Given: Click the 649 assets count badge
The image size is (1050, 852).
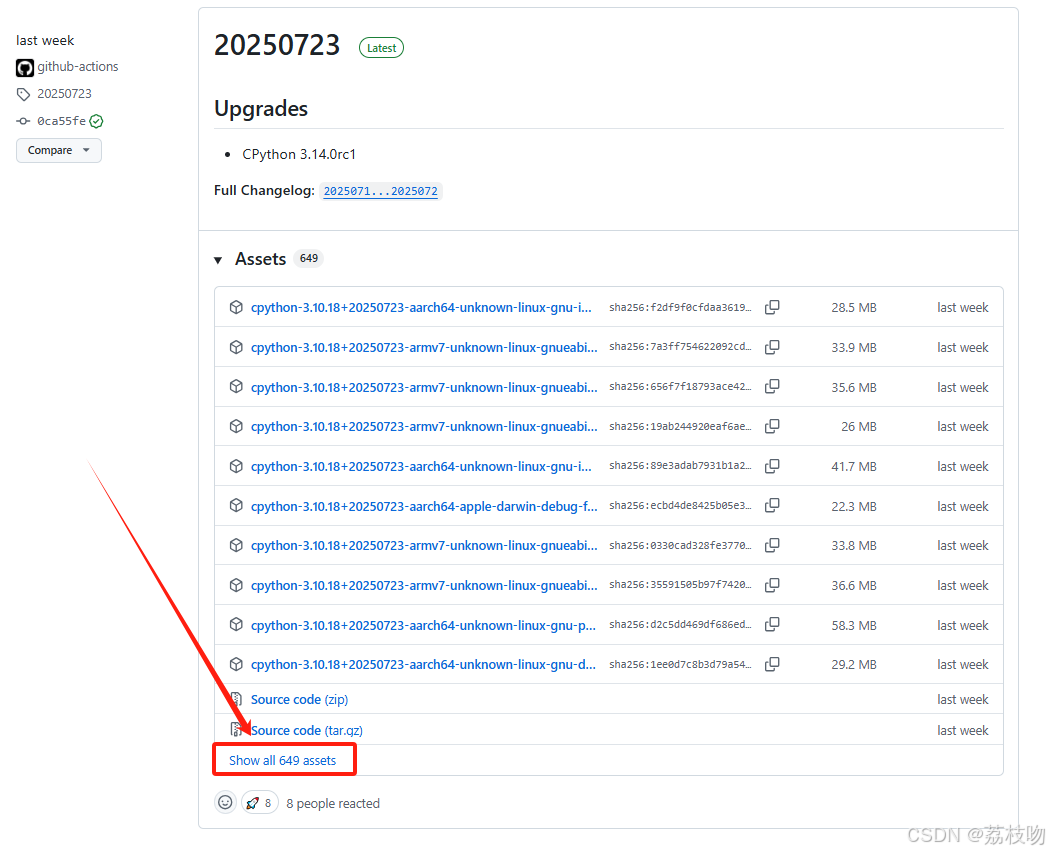Looking at the screenshot, I should [x=309, y=259].
